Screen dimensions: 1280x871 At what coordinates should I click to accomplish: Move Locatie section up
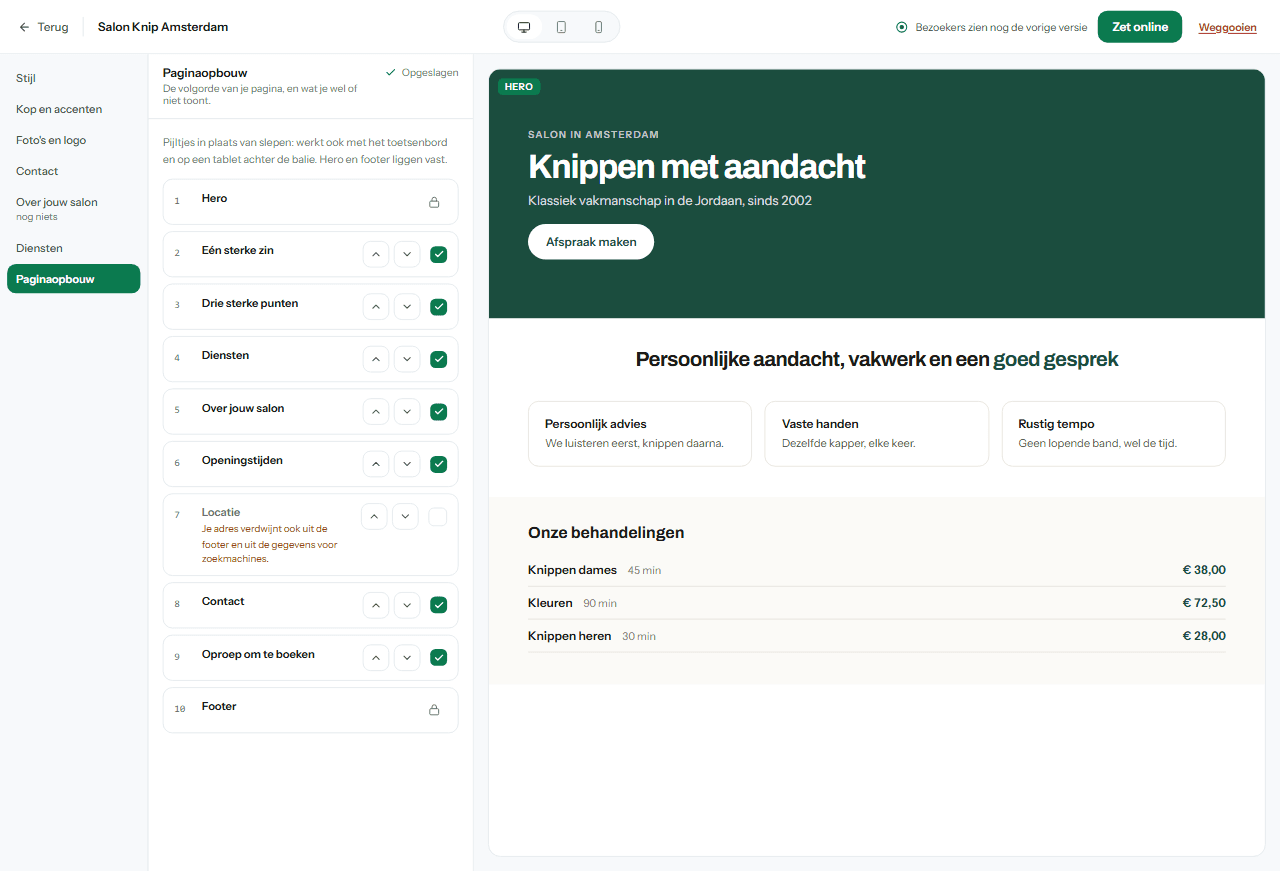pos(374,517)
